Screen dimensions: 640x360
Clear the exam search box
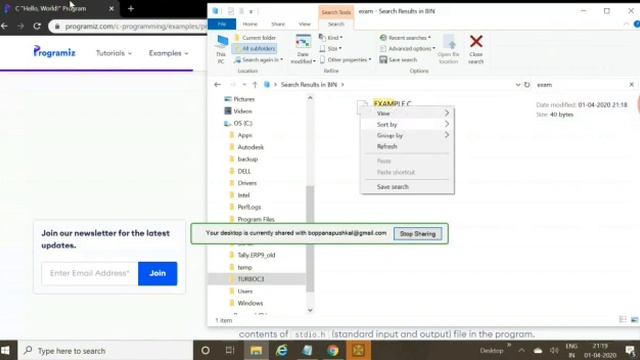coord(631,84)
